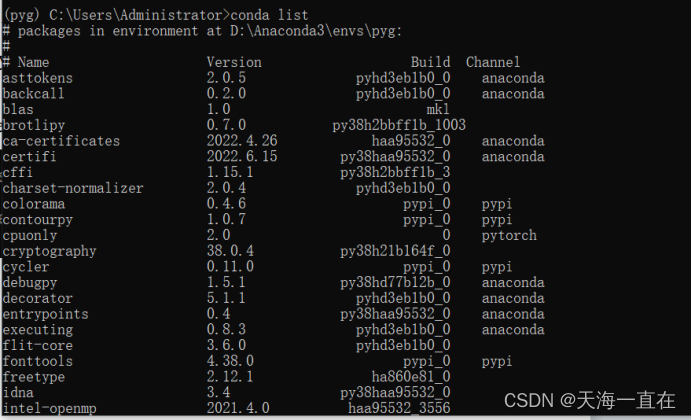The height and width of the screenshot is (420, 692).
Task: Click the Version column header
Action: click(x=234, y=62)
